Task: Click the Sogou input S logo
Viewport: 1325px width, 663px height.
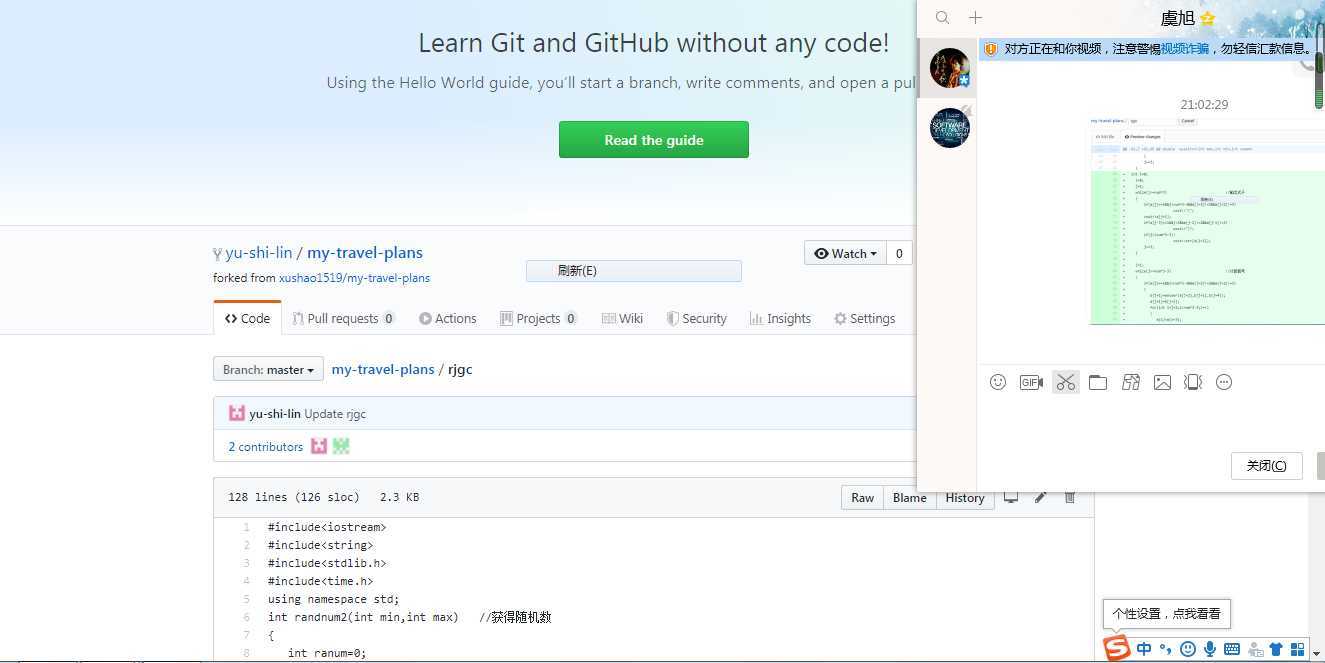Action: (1116, 648)
